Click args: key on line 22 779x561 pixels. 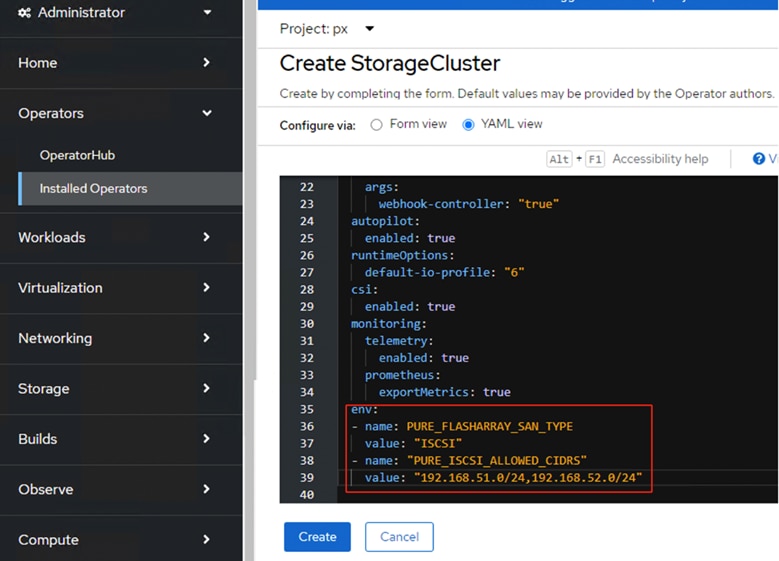382,187
